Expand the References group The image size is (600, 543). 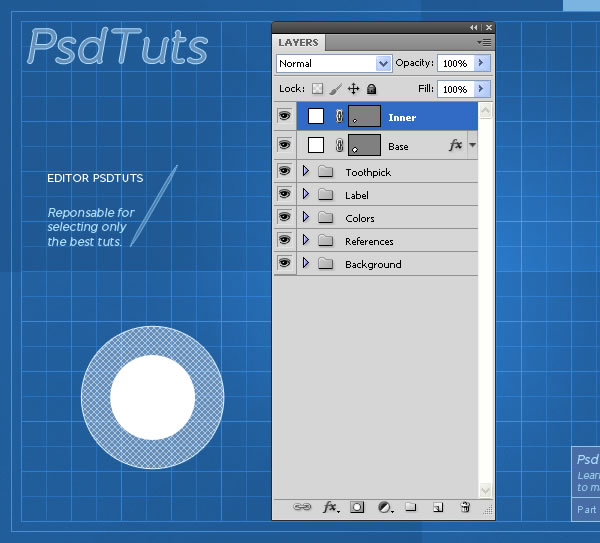(x=306, y=240)
